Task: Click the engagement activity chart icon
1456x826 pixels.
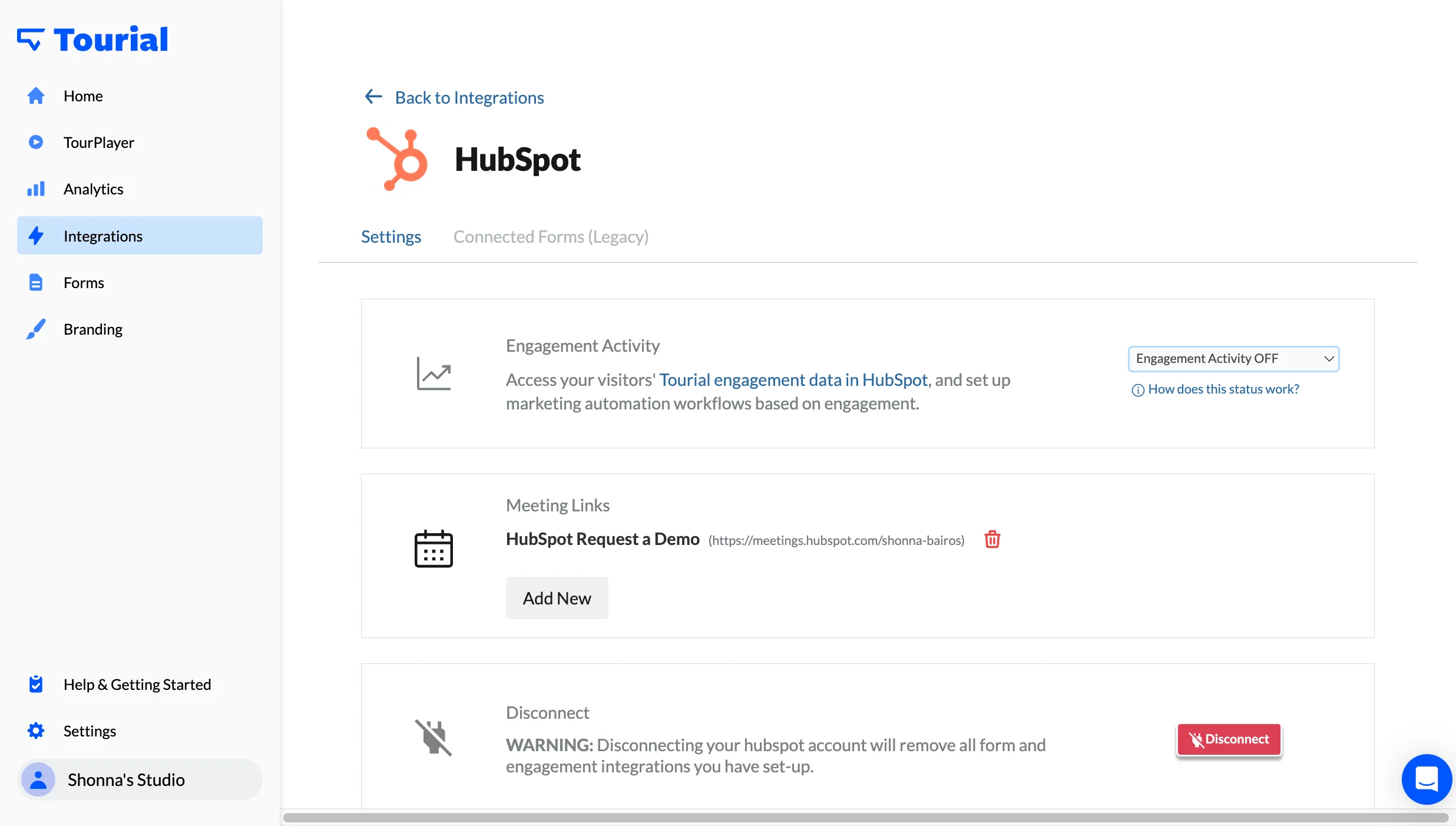Action: [x=434, y=374]
